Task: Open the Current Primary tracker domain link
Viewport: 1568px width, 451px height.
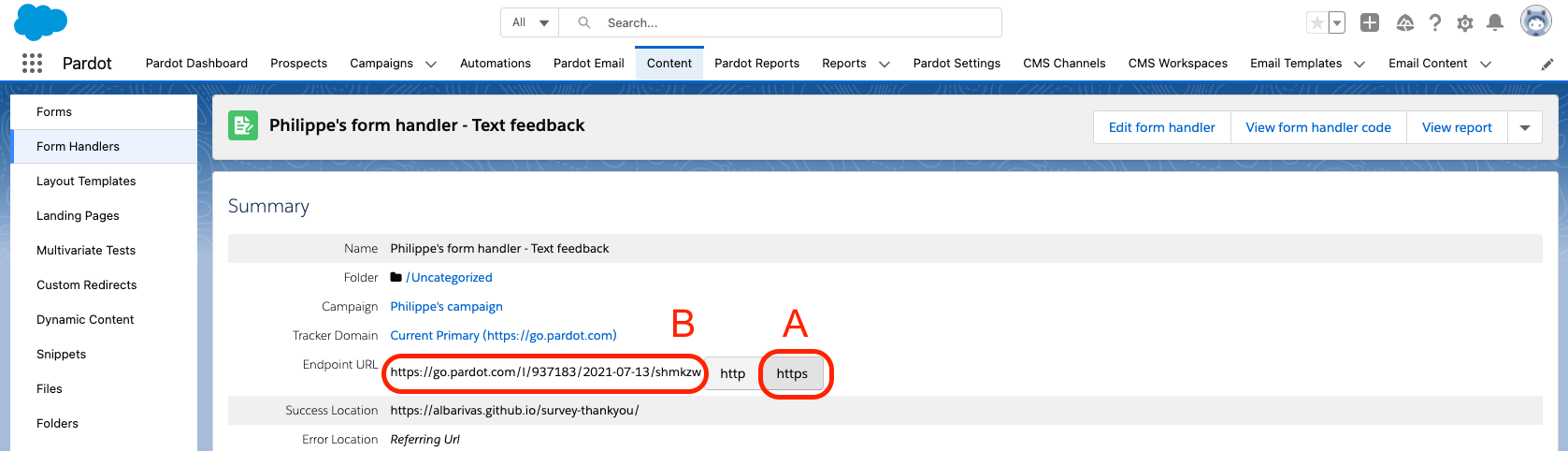Action: [x=503, y=335]
